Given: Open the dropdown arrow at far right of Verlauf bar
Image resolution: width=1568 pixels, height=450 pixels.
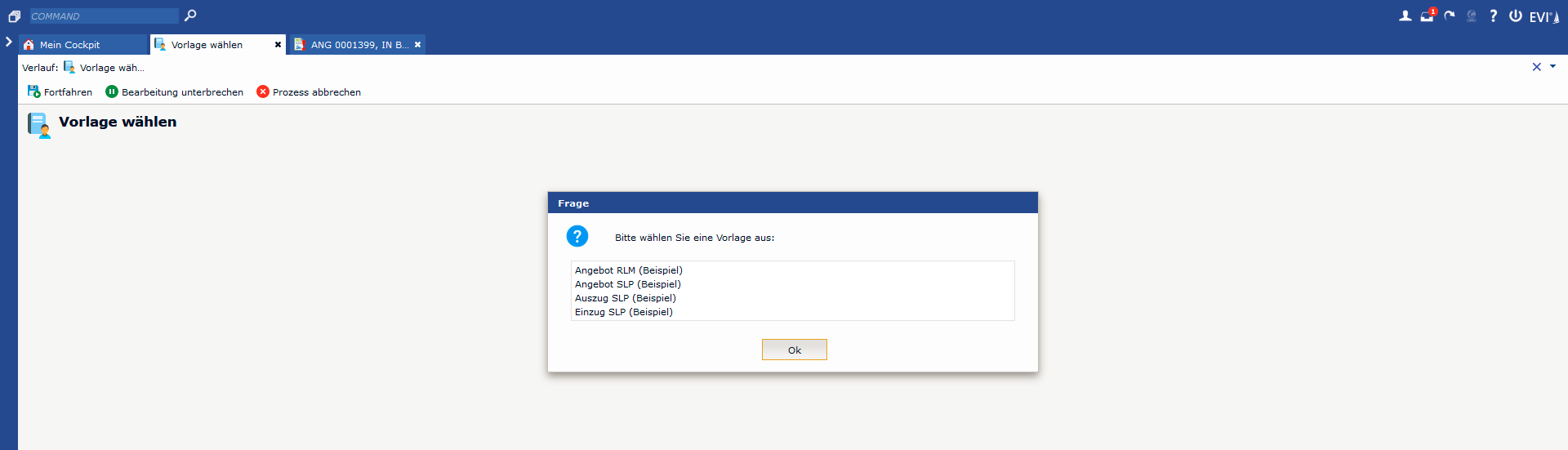Looking at the screenshot, I should pyautogui.click(x=1553, y=67).
